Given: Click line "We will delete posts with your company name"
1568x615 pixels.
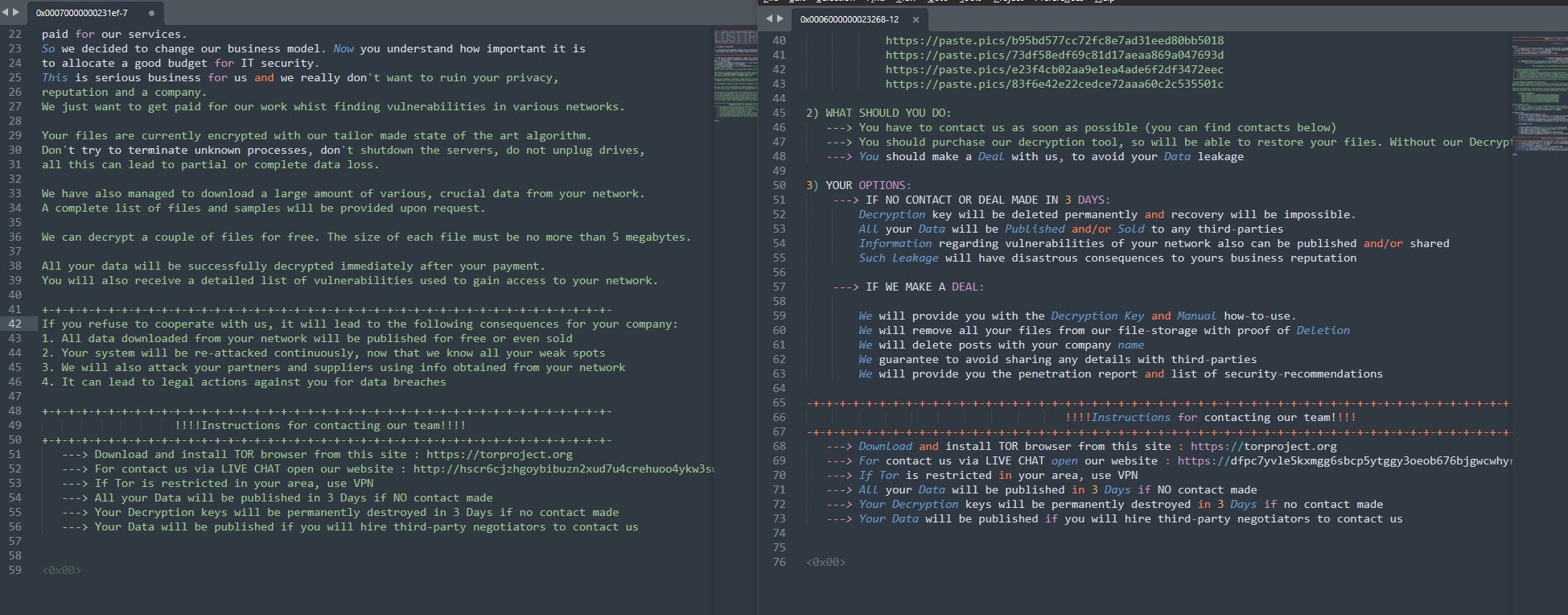Looking at the screenshot, I should click(1001, 345).
